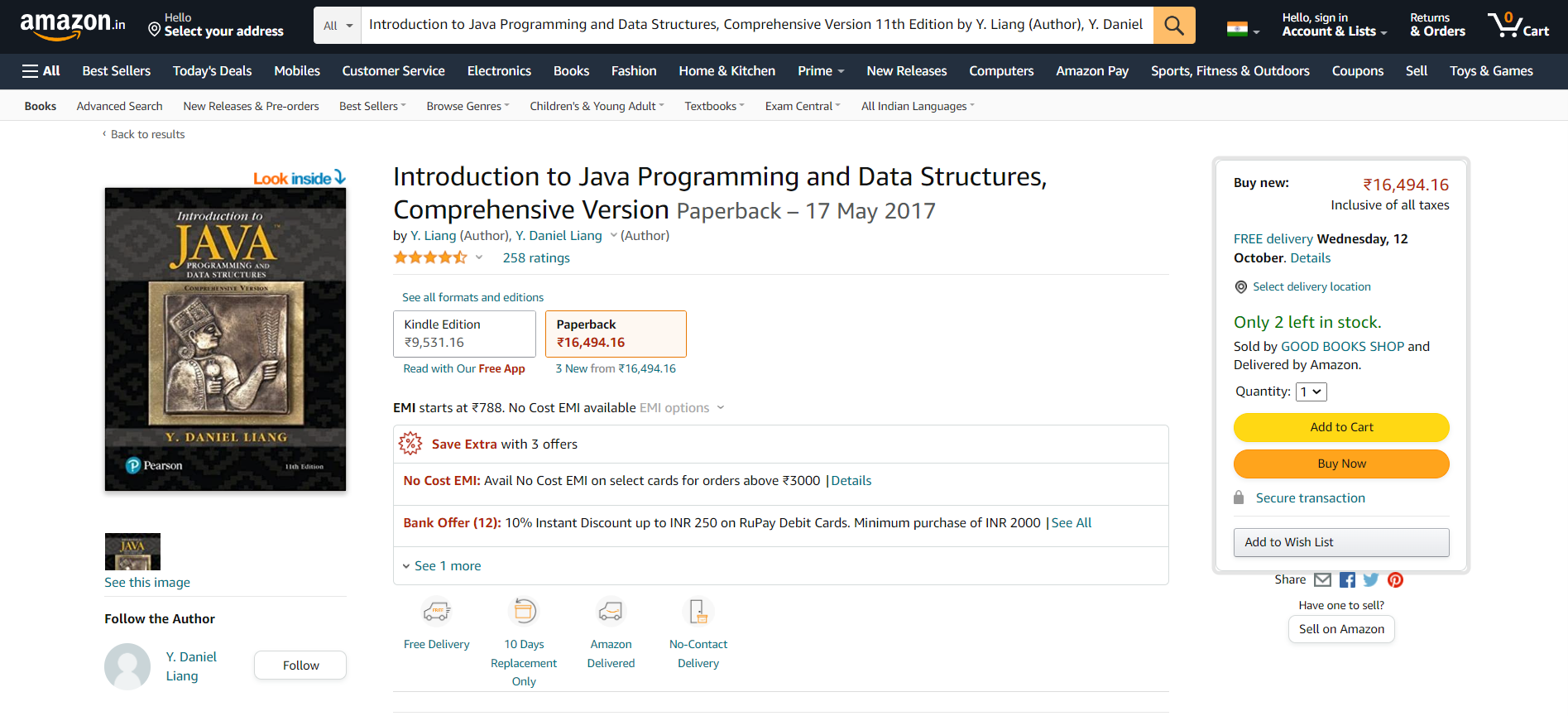Viewport: 1568px width, 716px height.
Task: Open 258 ratings link
Action: (x=536, y=258)
